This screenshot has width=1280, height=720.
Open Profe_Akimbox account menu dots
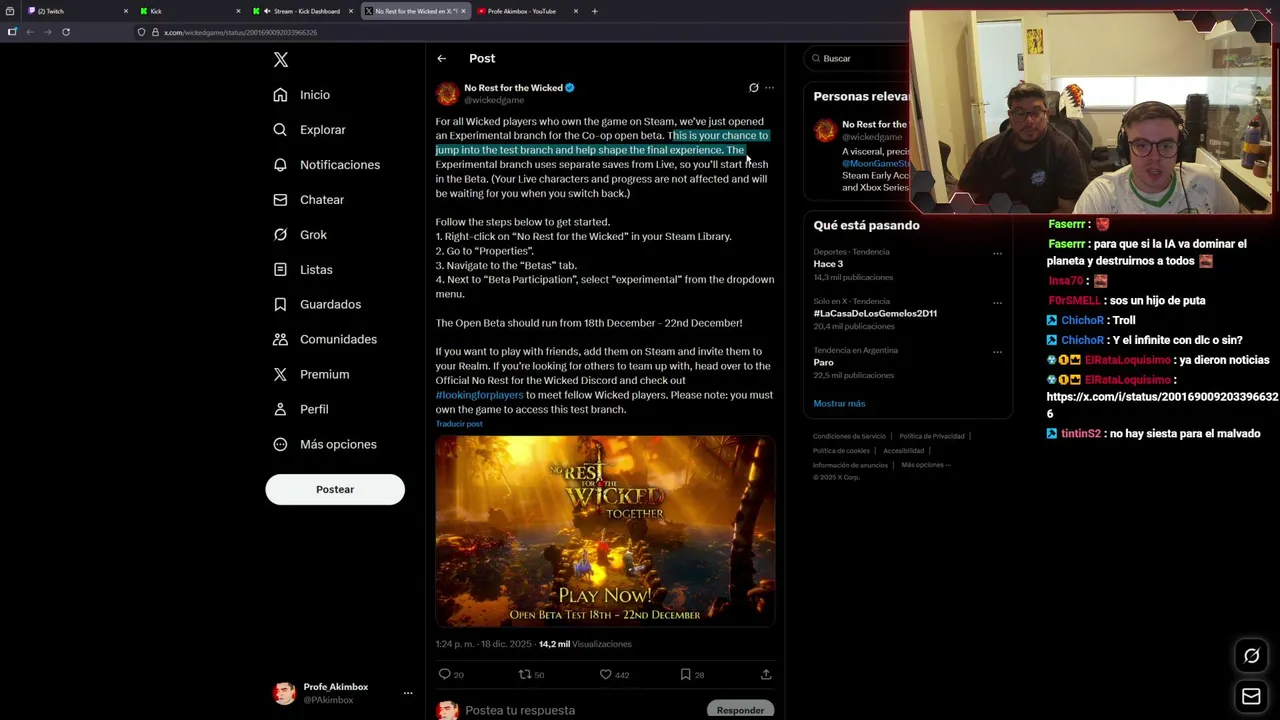(x=408, y=693)
